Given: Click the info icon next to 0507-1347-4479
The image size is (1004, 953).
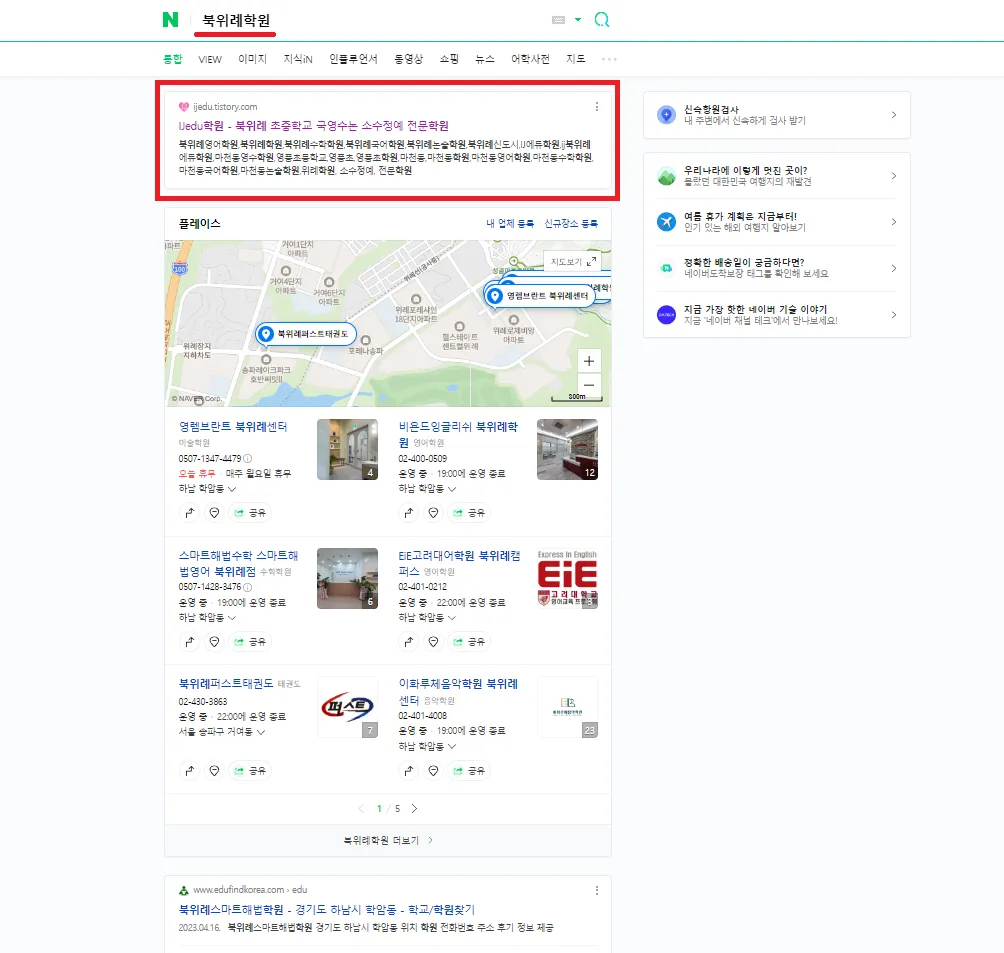Looking at the screenshot, I should (246, 458).
